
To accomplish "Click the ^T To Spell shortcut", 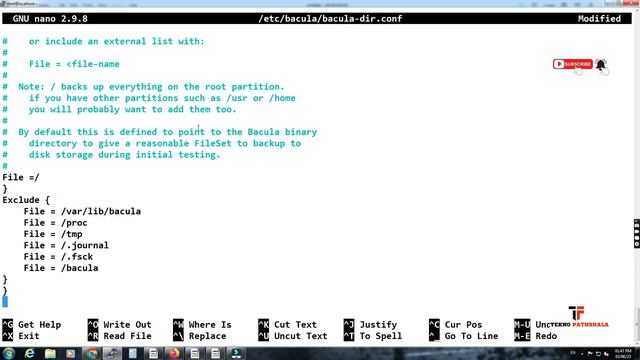I will coord(373,336).
